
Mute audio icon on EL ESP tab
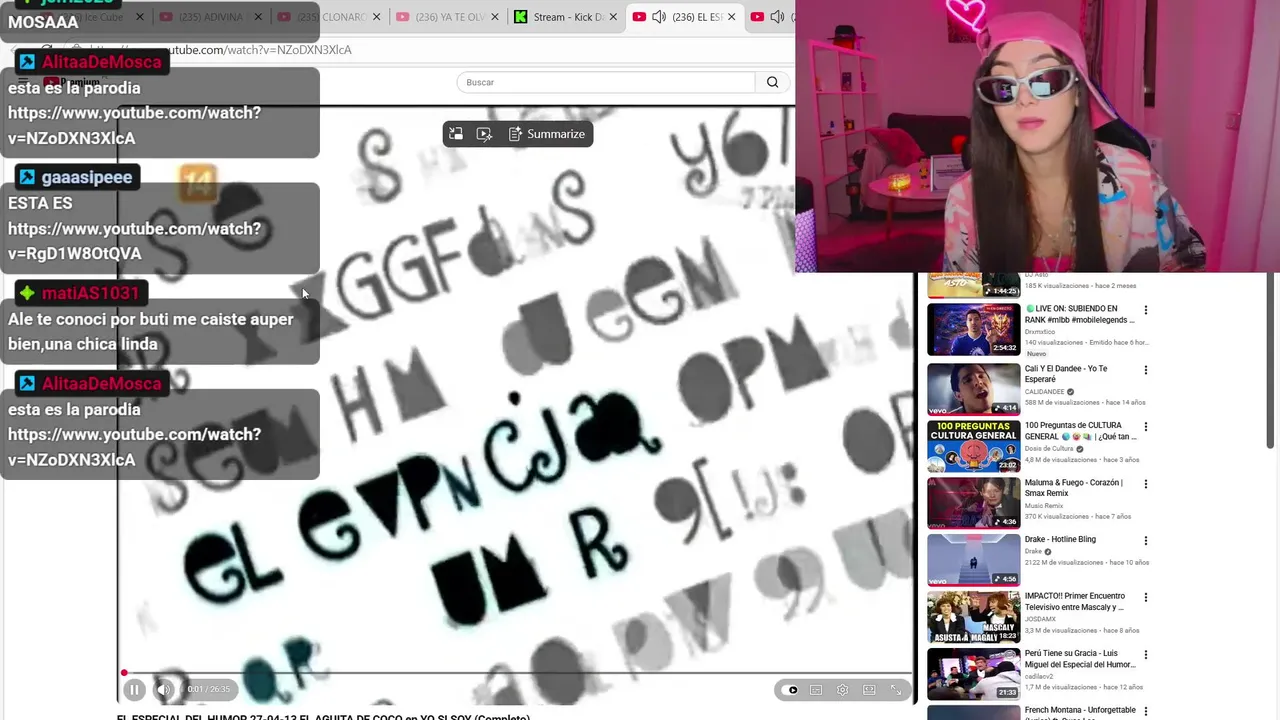pyautogui.click(x=659, y=17)
